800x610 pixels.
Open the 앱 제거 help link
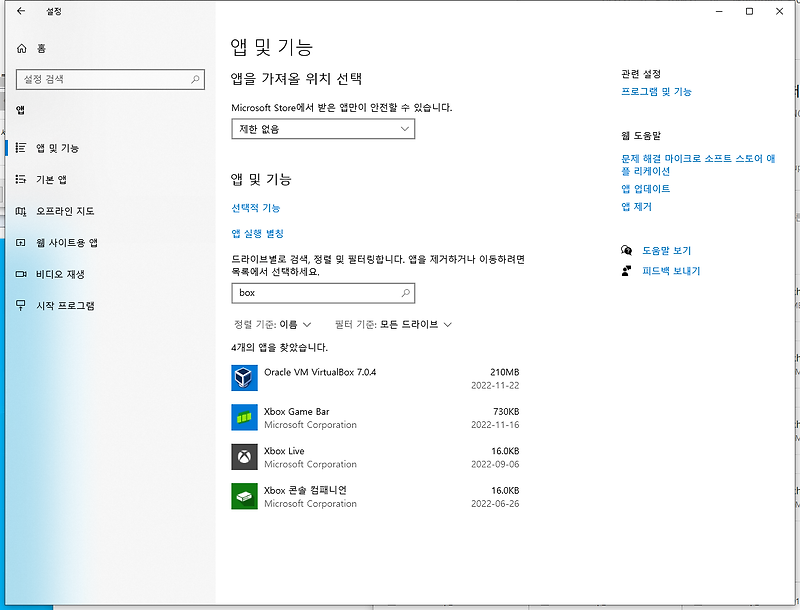[636, 207]
